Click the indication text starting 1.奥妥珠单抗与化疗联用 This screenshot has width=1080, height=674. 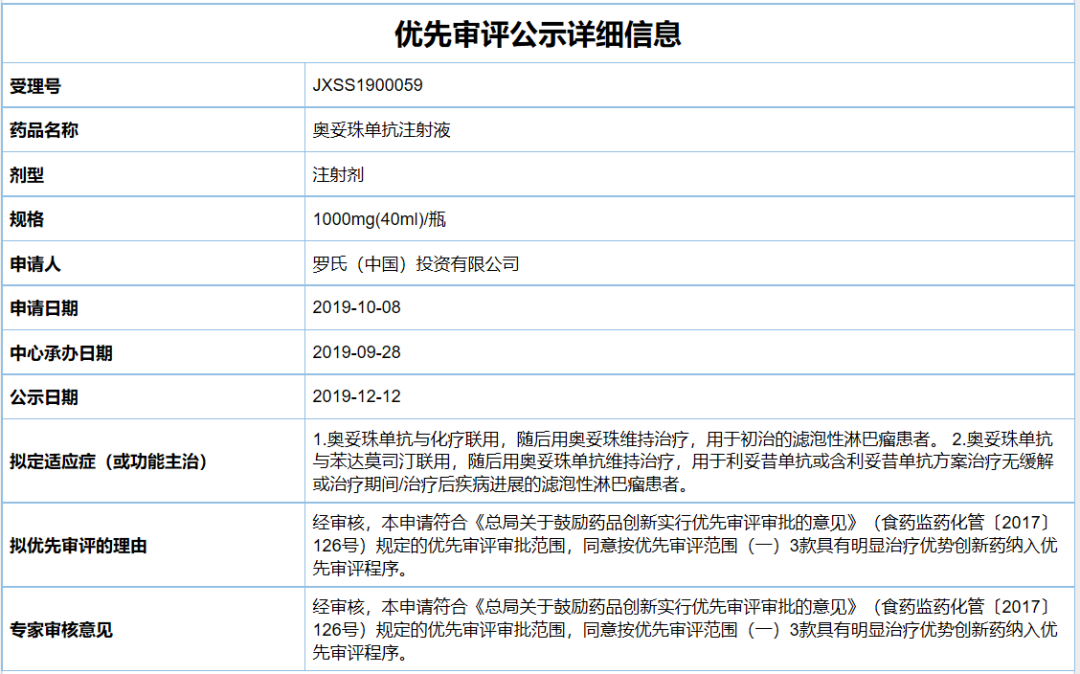(683, 461)
